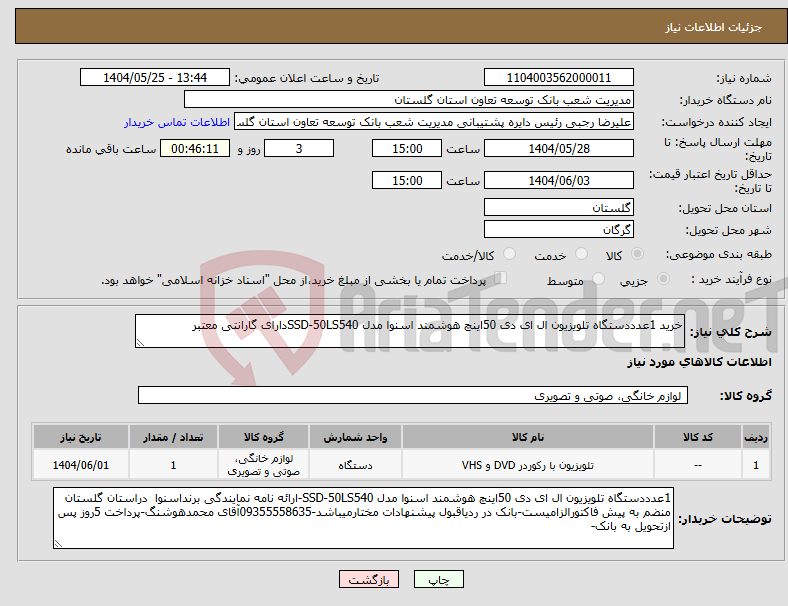Select the کالا radio button
Screen dimensions: 788x606
(637, 254)
